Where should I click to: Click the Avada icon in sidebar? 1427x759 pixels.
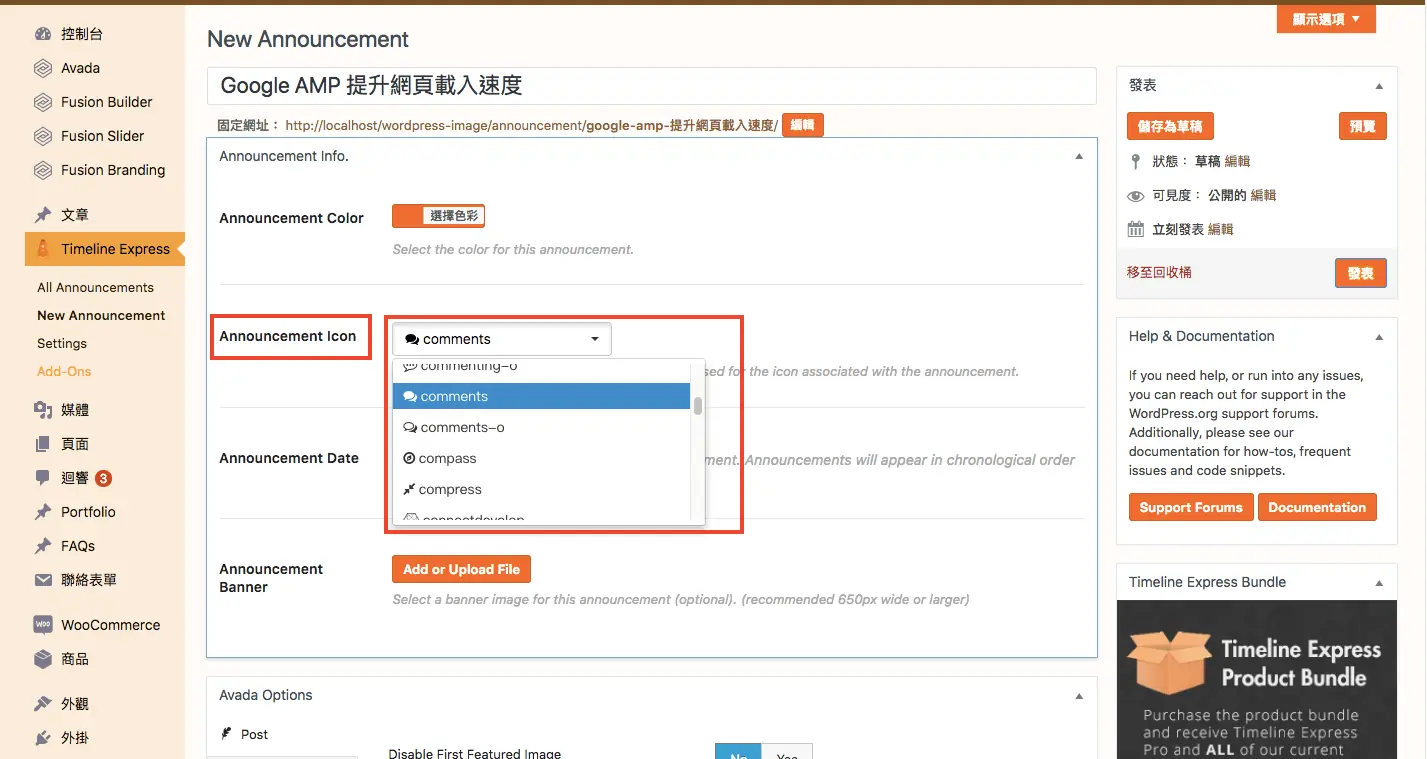[43, 68]
